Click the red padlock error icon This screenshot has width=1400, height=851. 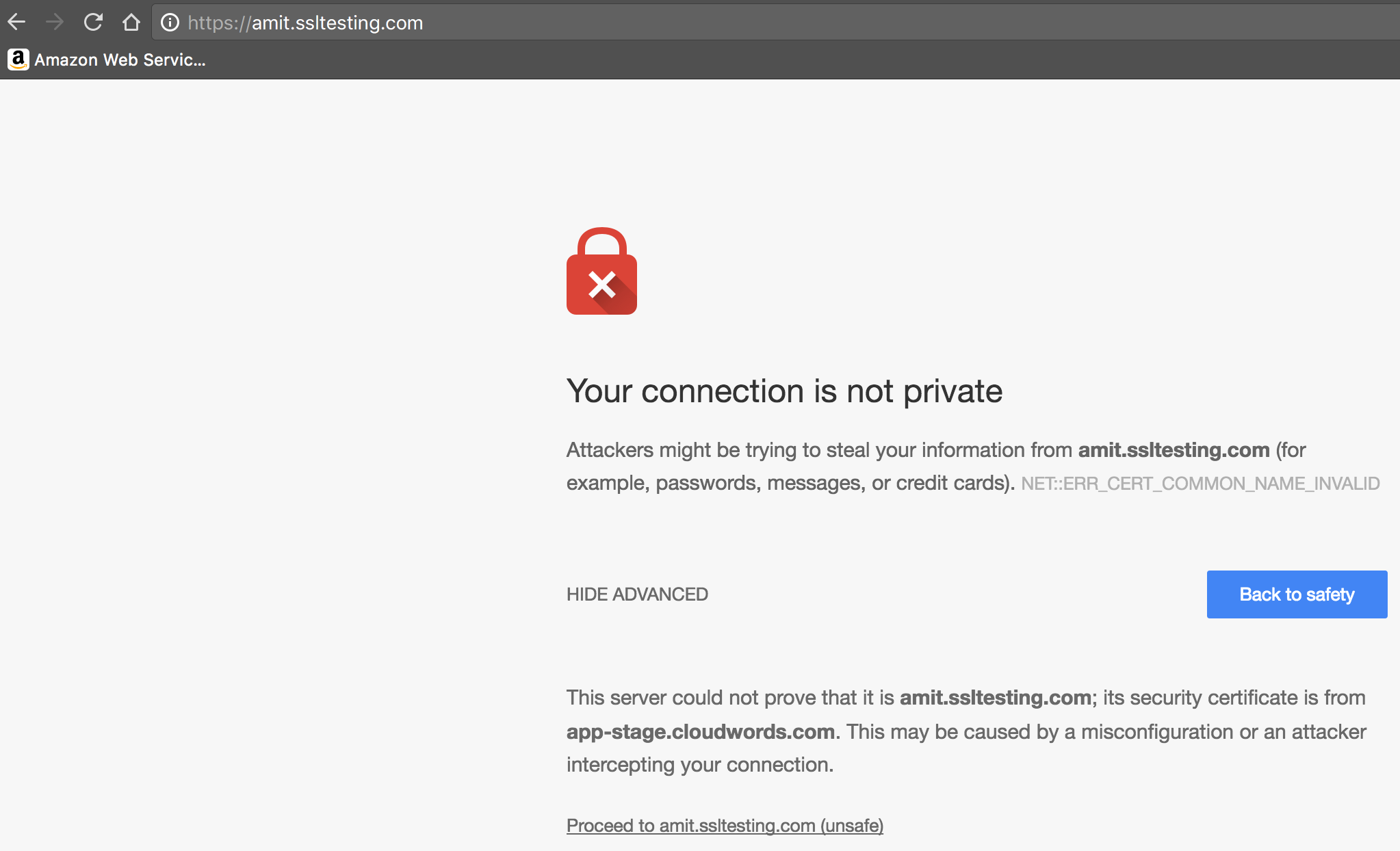point(601,271)
